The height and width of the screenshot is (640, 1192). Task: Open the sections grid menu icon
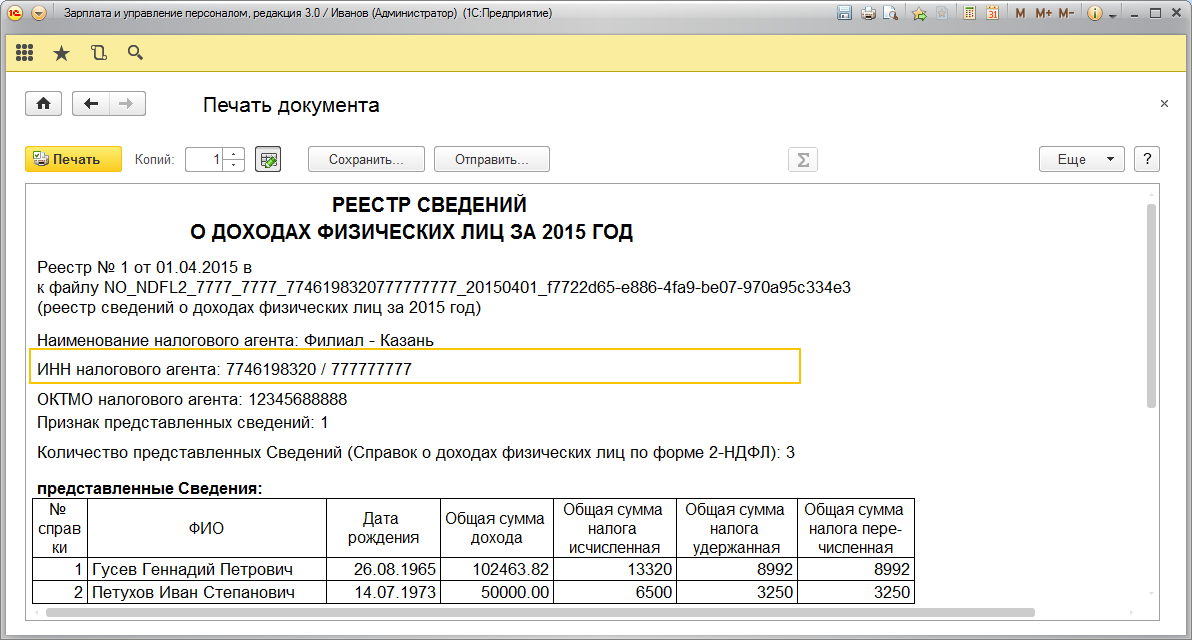24,52
